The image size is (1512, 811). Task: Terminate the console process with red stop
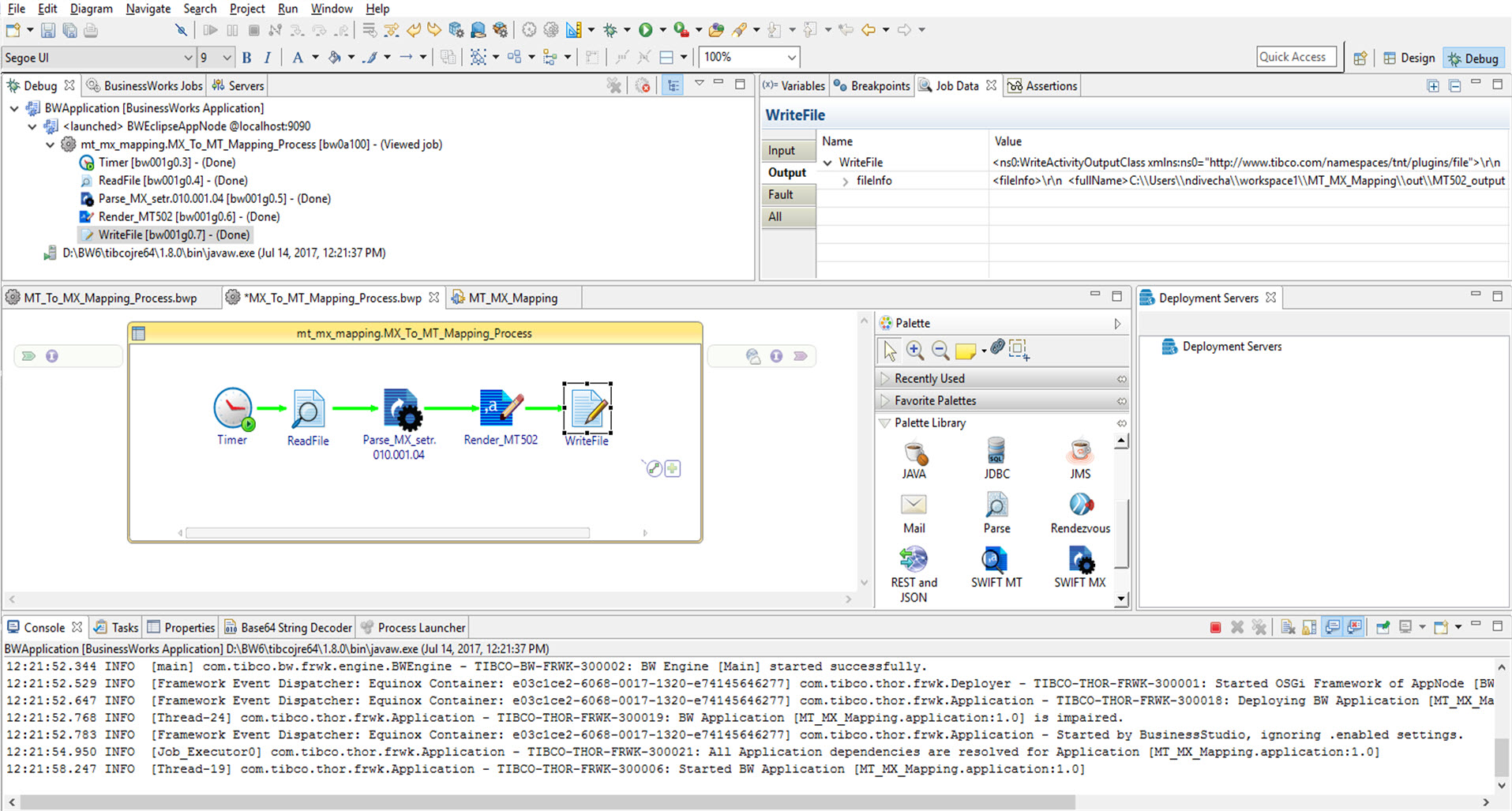coord(1215,628)
